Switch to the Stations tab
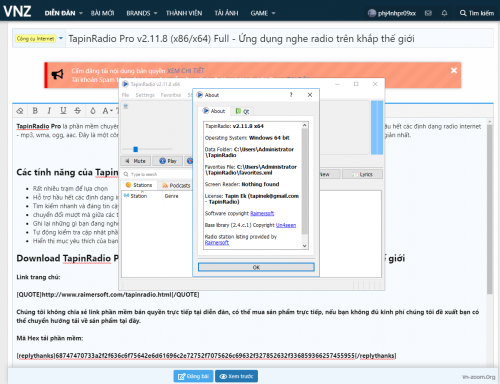Viewport: 500px width, 384px height. coord(139,185)
